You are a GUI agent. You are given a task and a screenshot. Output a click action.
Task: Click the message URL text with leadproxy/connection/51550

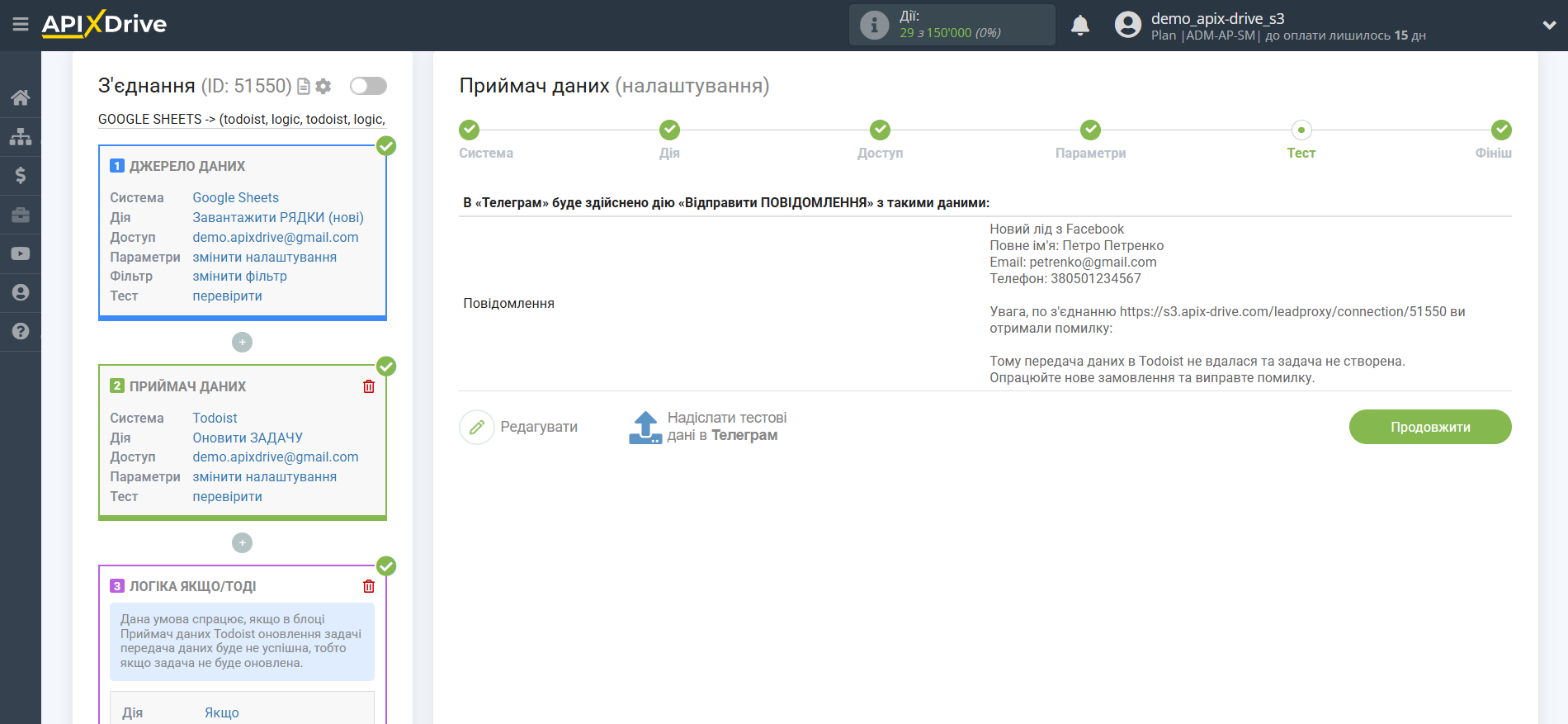1283,311
